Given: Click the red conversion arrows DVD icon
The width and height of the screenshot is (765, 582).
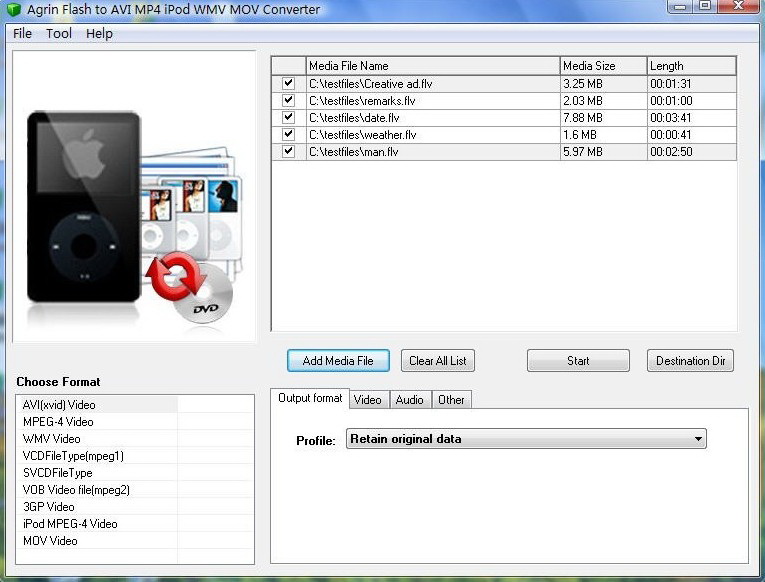Looking at the screenshot, I should click(x=190, y=287).
